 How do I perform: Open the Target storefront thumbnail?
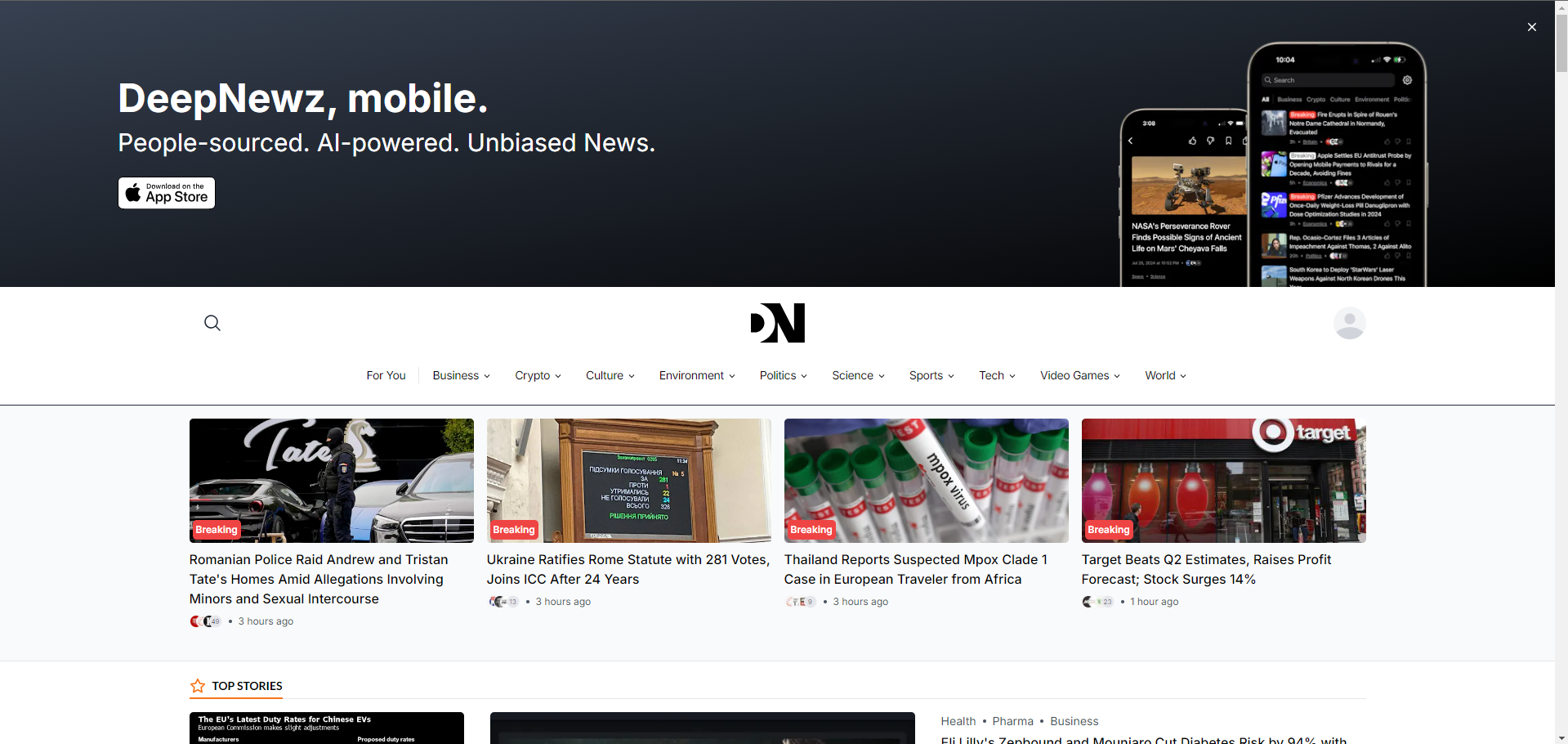[1224, 481]
